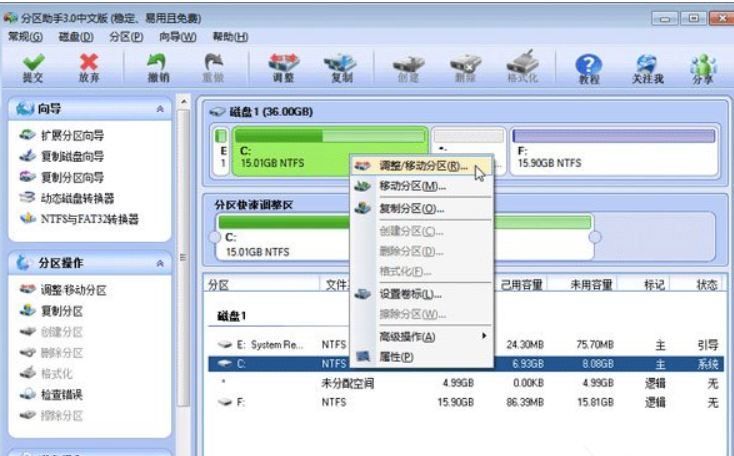Image resolution: width=734 pixels, height=456 pixels.
Task: Click the 创建 (Create) toolbar icon
Action: pos(408,68)
